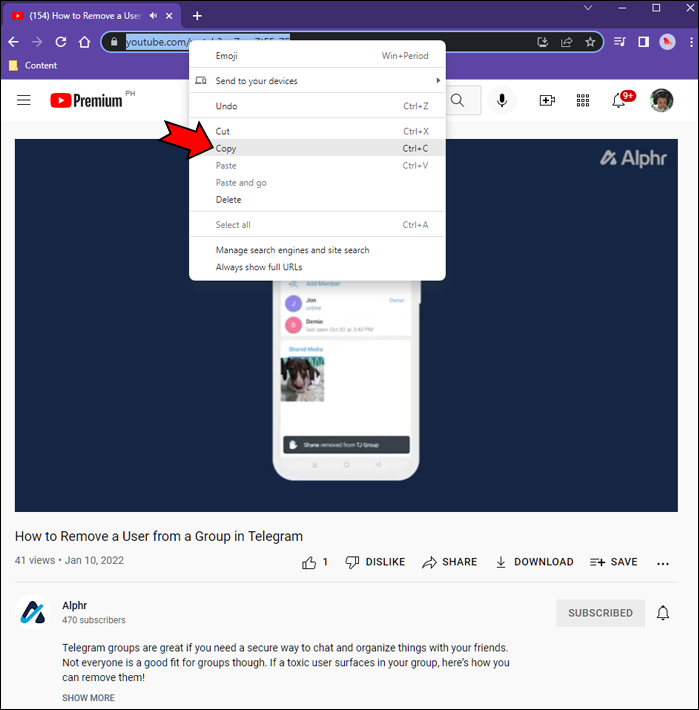The image size is (699, 710).
Task: Click the SUBSCRIBED button
Action: [x=600, y=613]
